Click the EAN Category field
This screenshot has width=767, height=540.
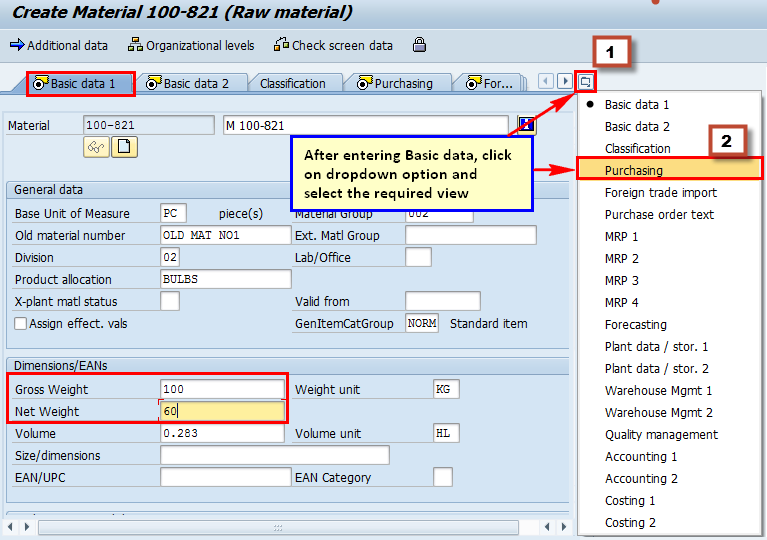443,477
